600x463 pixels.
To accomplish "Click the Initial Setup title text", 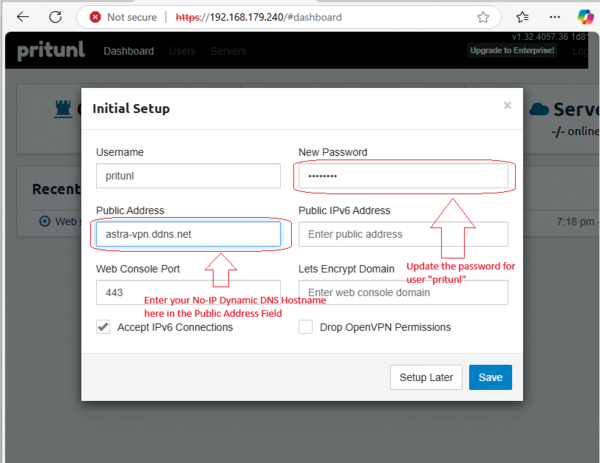I will pyautogui.click(x=131, y=109).
